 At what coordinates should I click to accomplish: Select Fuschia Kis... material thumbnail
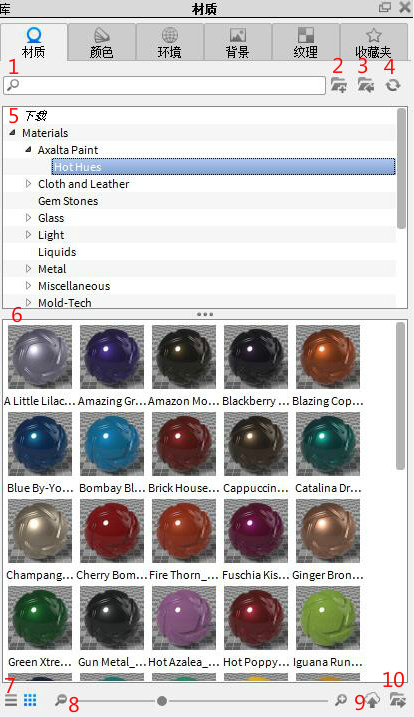pos(256,530)
